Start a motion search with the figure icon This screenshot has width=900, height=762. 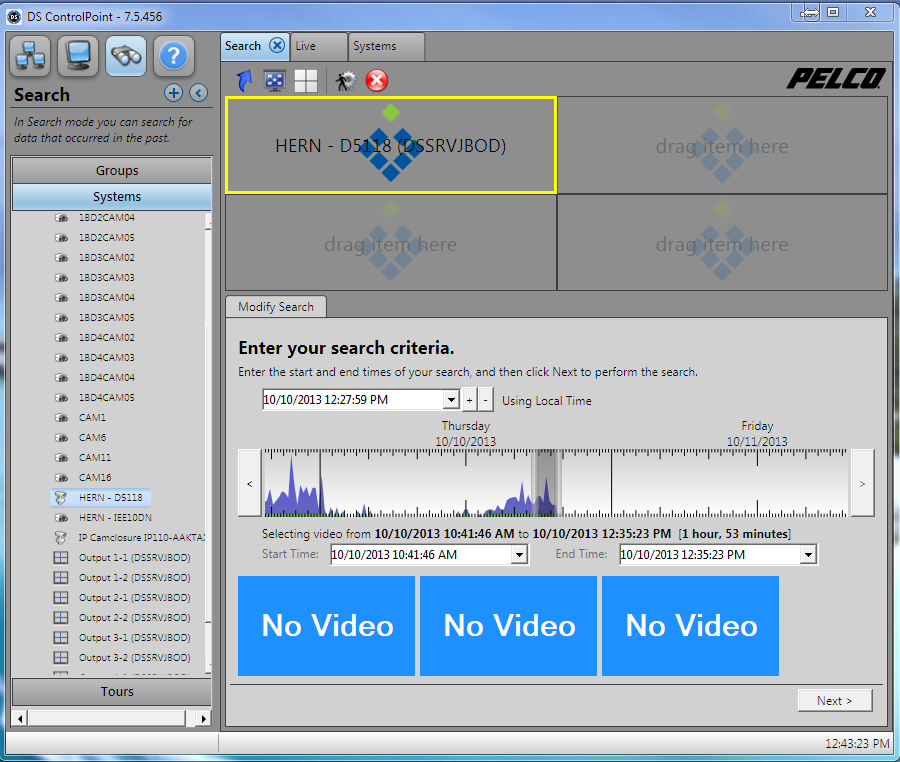[x=343, y=80]
